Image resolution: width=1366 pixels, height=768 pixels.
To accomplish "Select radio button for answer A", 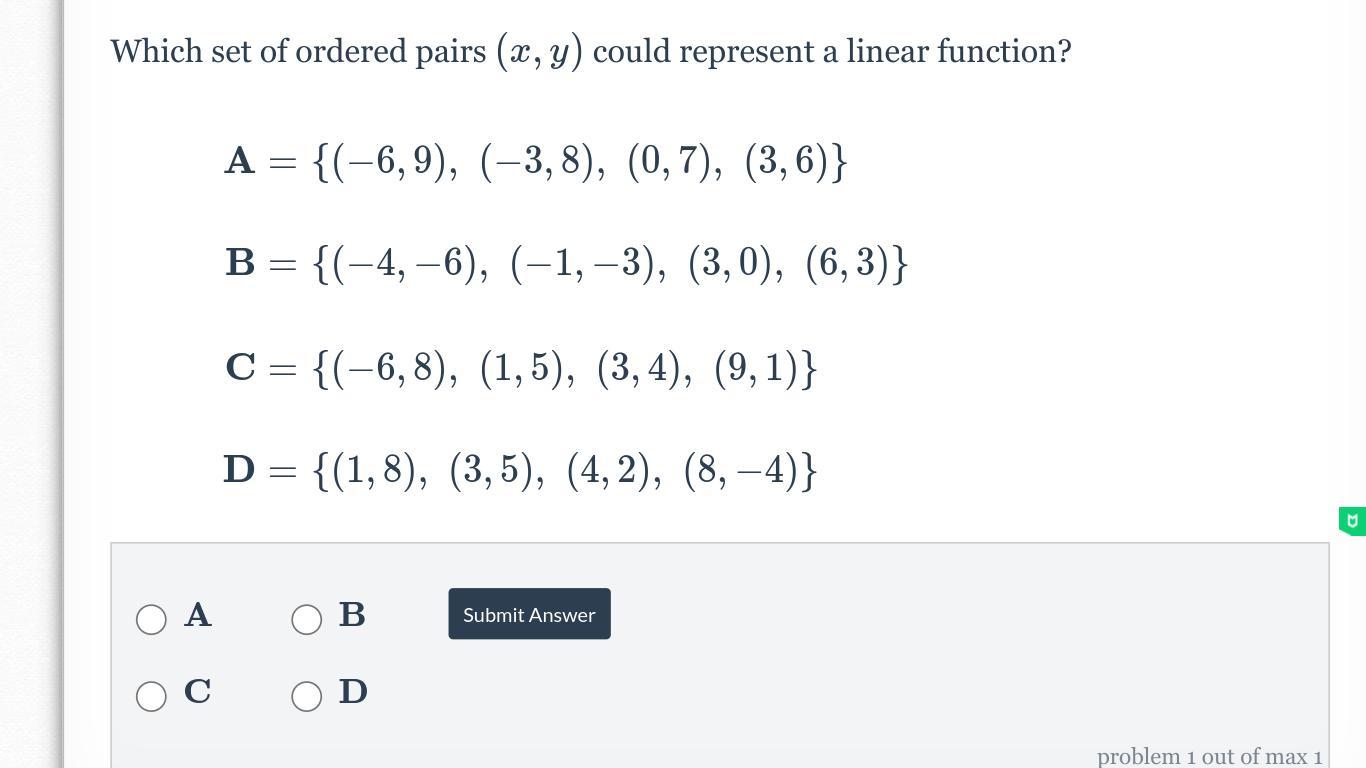I will [151, 619].
